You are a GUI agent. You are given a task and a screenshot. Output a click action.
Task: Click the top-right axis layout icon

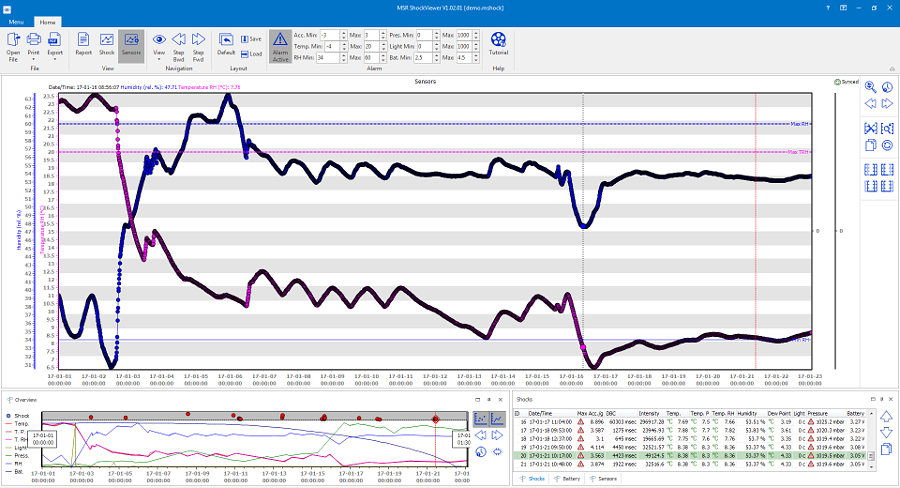tap(887, 169)
